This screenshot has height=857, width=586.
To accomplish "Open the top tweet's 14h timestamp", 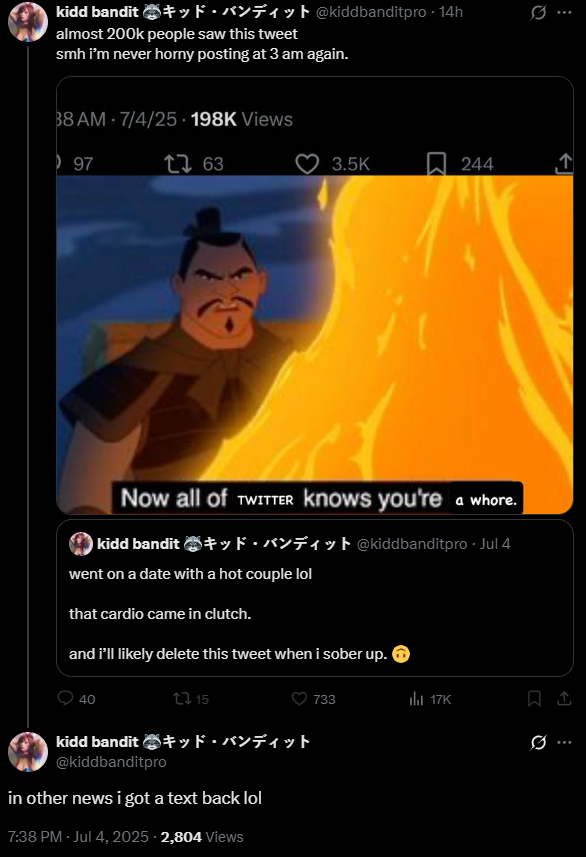I will [451, 12].
